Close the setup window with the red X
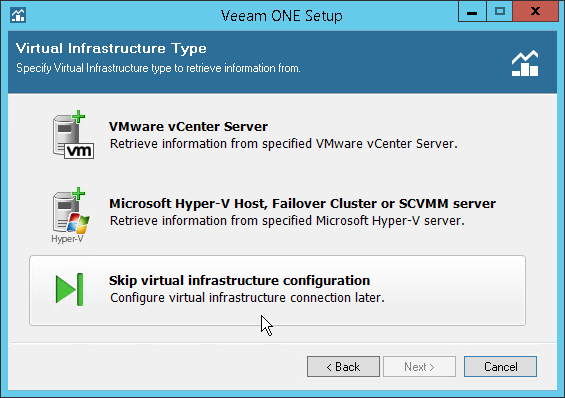This screenshot has width=565, height=398. [x=535, y=12]
